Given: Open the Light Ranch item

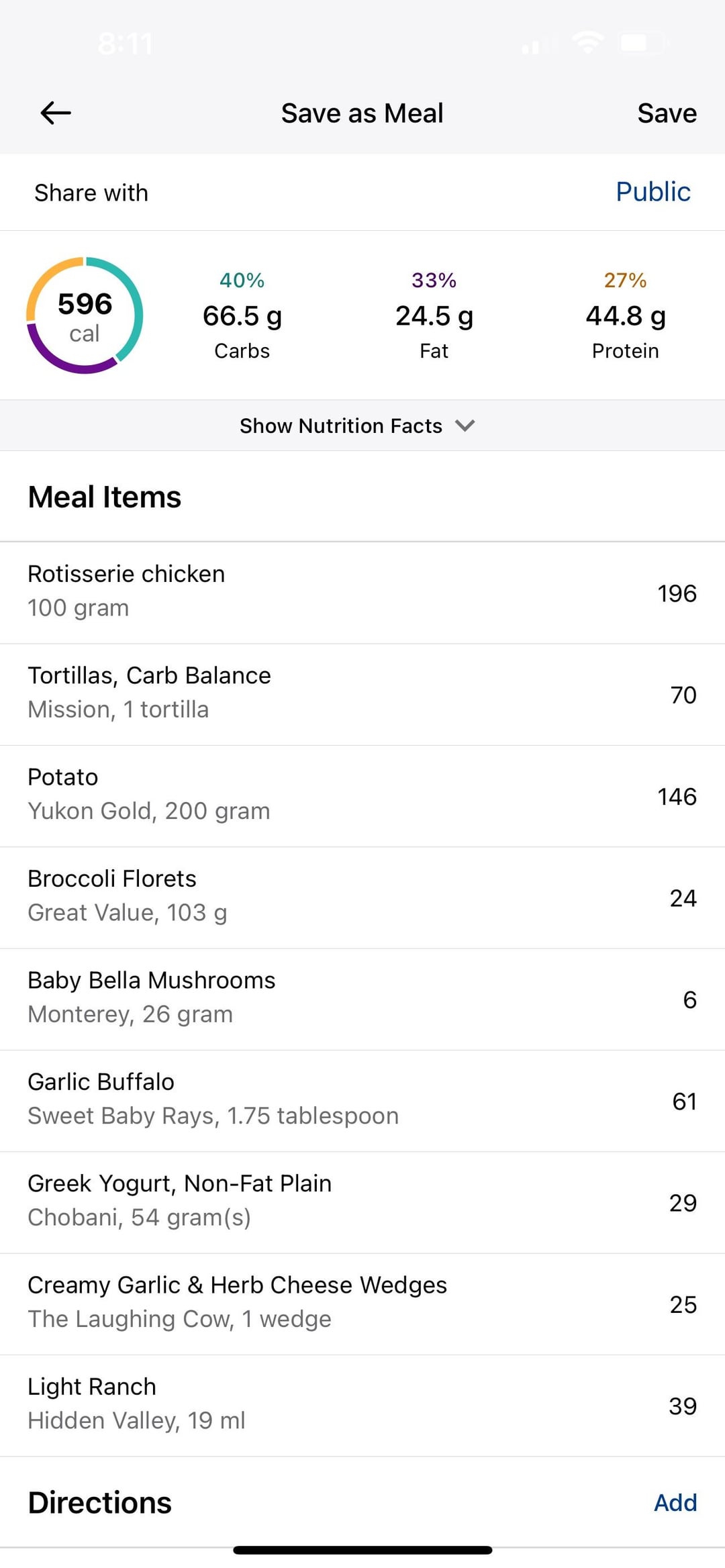Looking at the screenshot, I should pos(362,1406).
